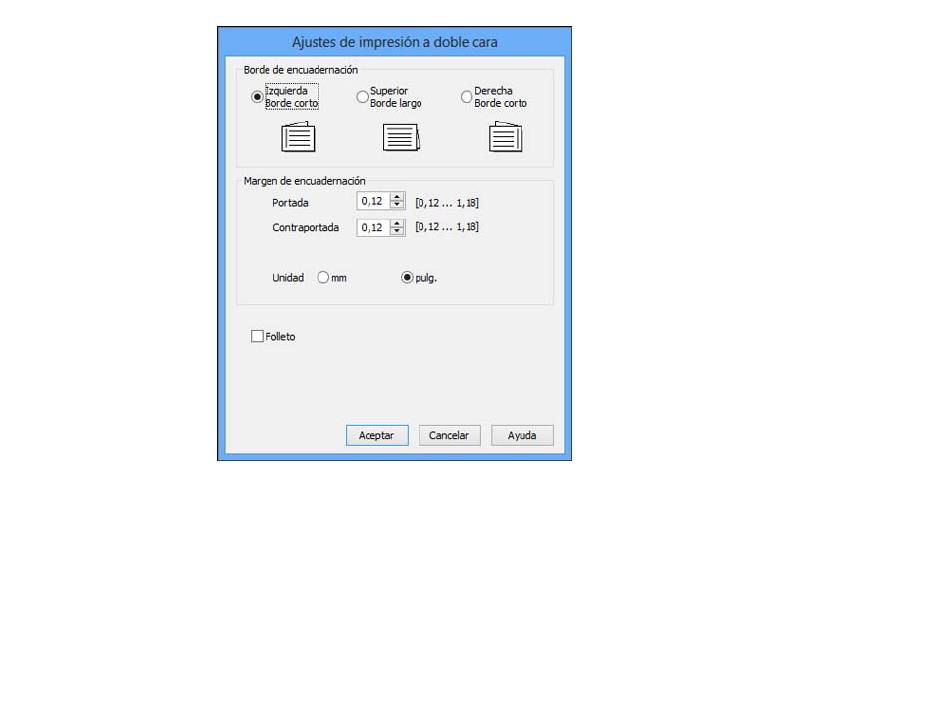
Task: Select the Izquierda Borde corto radio button
Action: tap(258, 97)
